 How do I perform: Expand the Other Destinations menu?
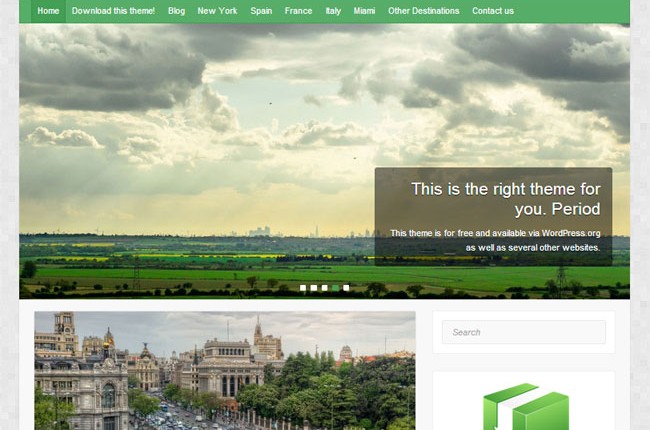pyautogui.click(x=423, y=11)
